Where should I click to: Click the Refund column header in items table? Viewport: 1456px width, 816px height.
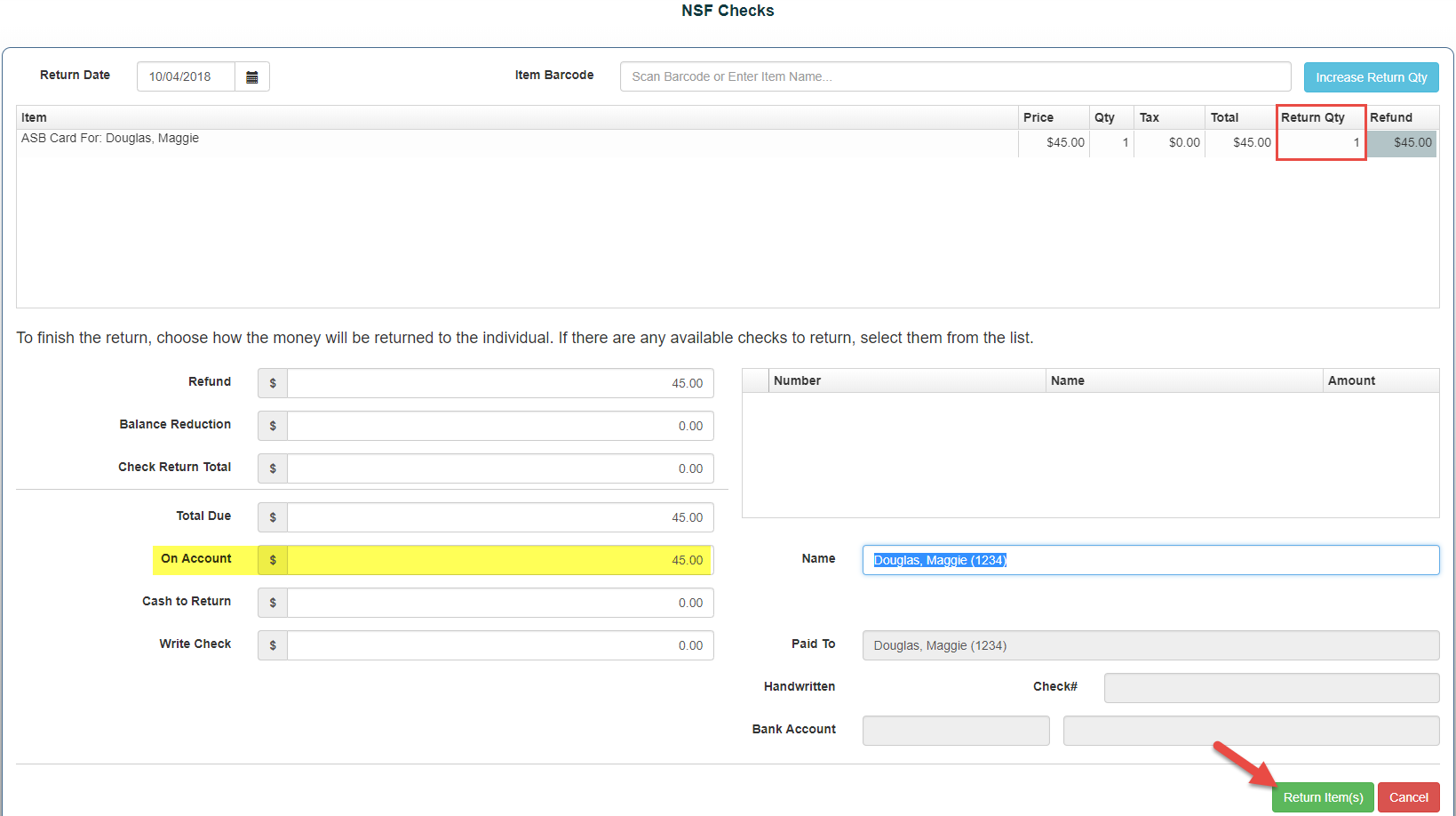pos(1402,117)
